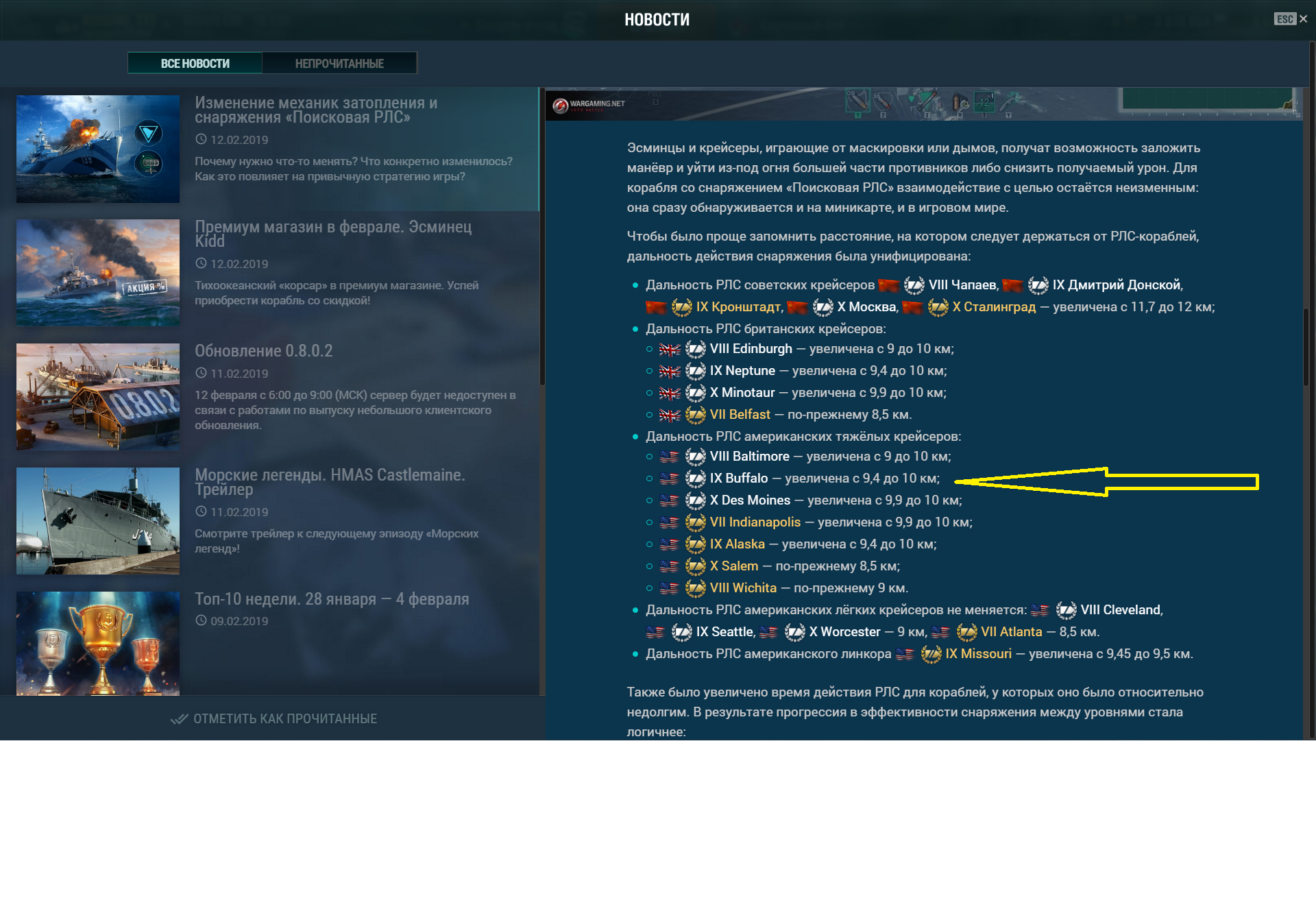
Task: Open the flooding mechanics news thumbnail
Action: click(x=98, y=149)
